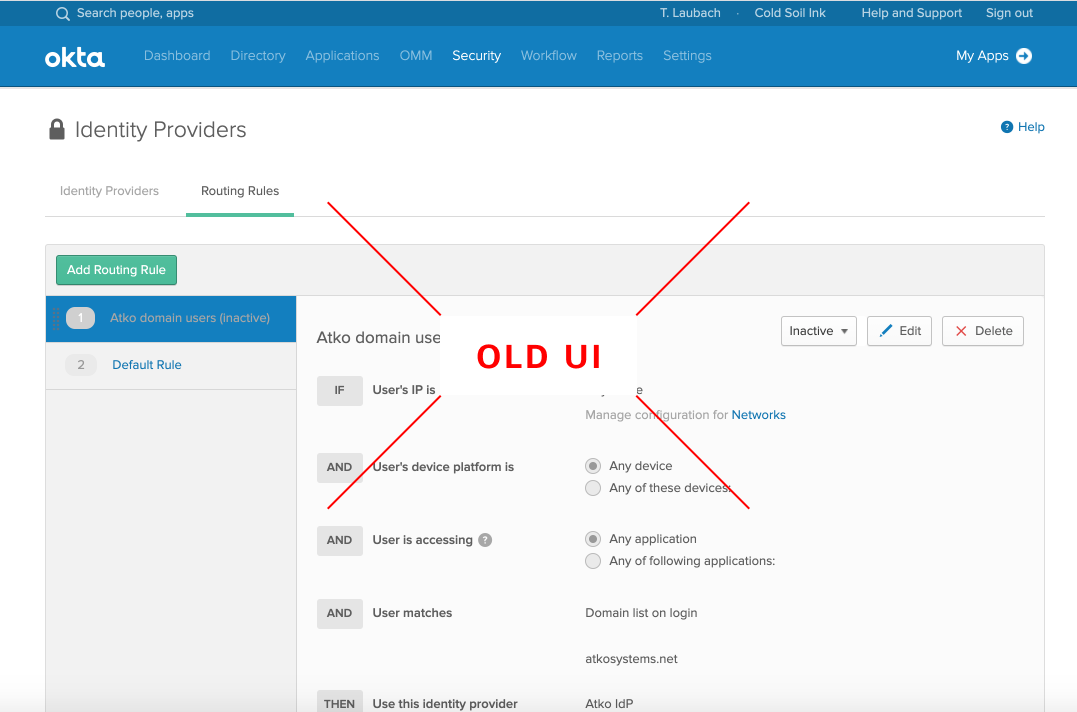
Task: Click the Add Routing Rule button
Action: pos(116,270)
